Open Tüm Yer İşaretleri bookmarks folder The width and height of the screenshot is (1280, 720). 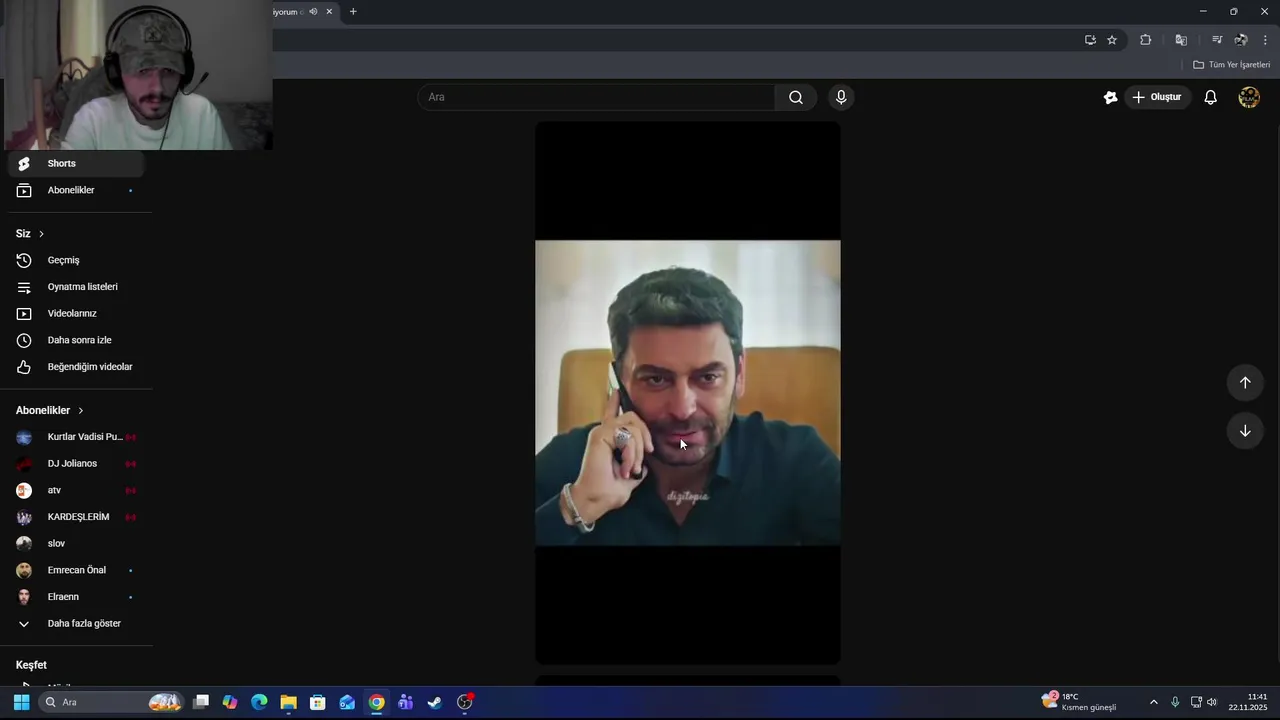[1232, 65]
